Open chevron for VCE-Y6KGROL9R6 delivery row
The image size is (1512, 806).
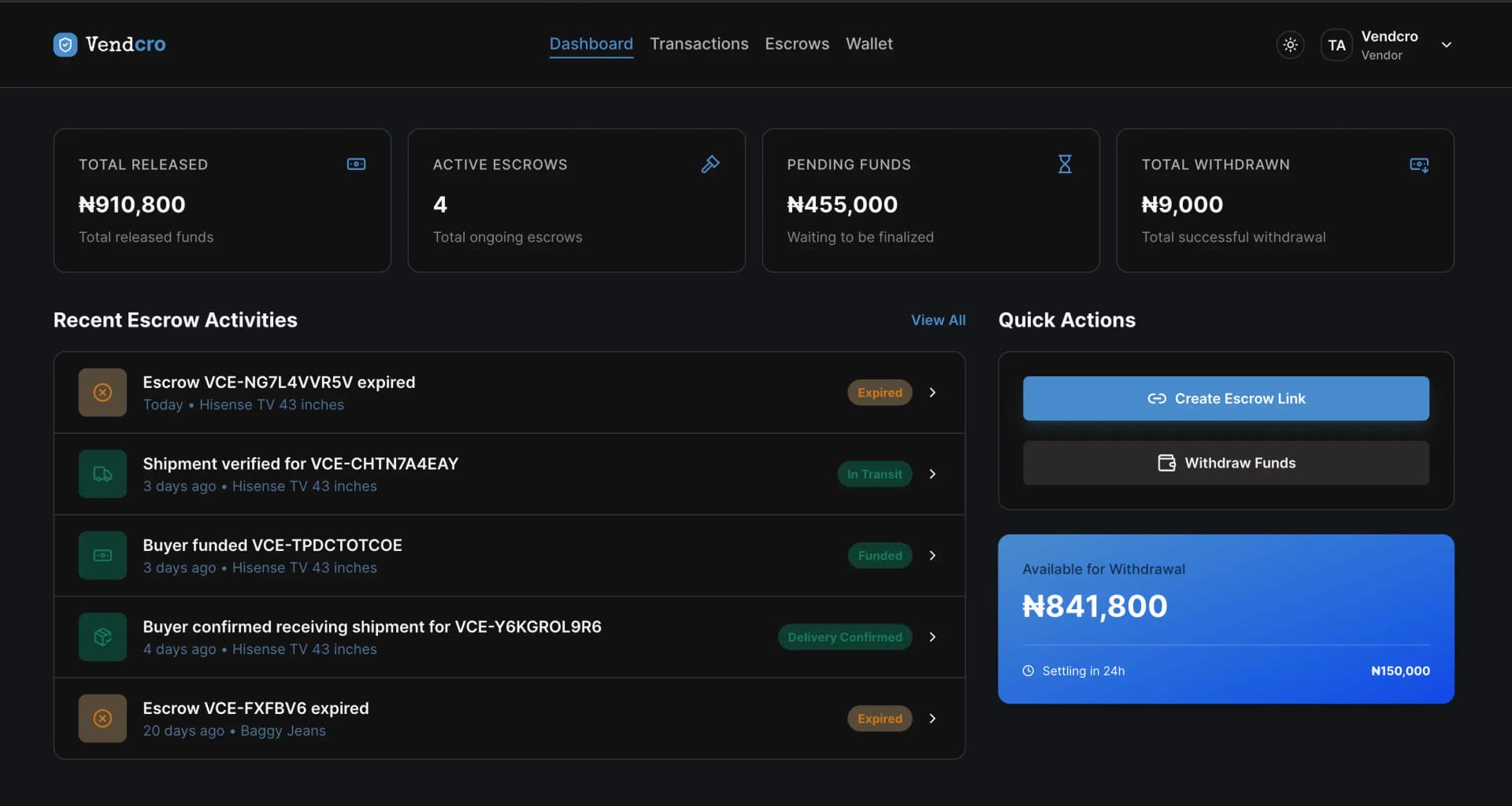(932, 637)
